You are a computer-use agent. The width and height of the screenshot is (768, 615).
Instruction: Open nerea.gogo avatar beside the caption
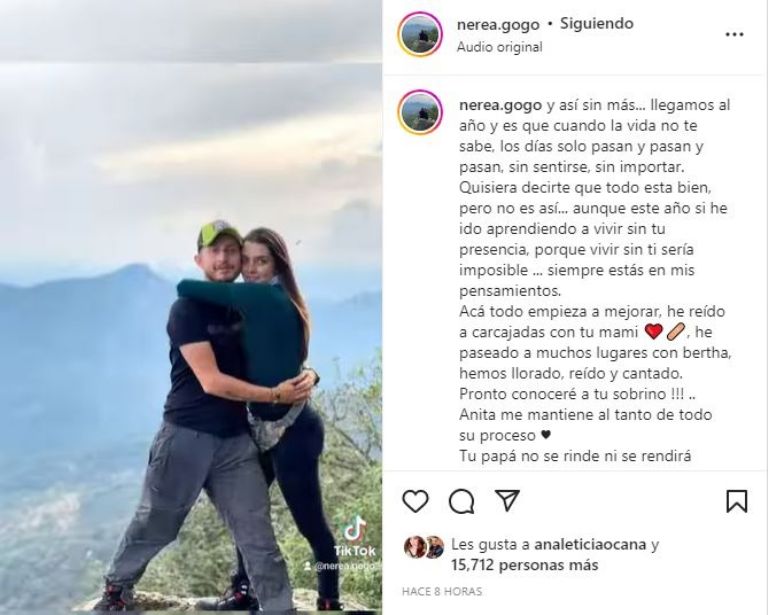coord(420,113)
